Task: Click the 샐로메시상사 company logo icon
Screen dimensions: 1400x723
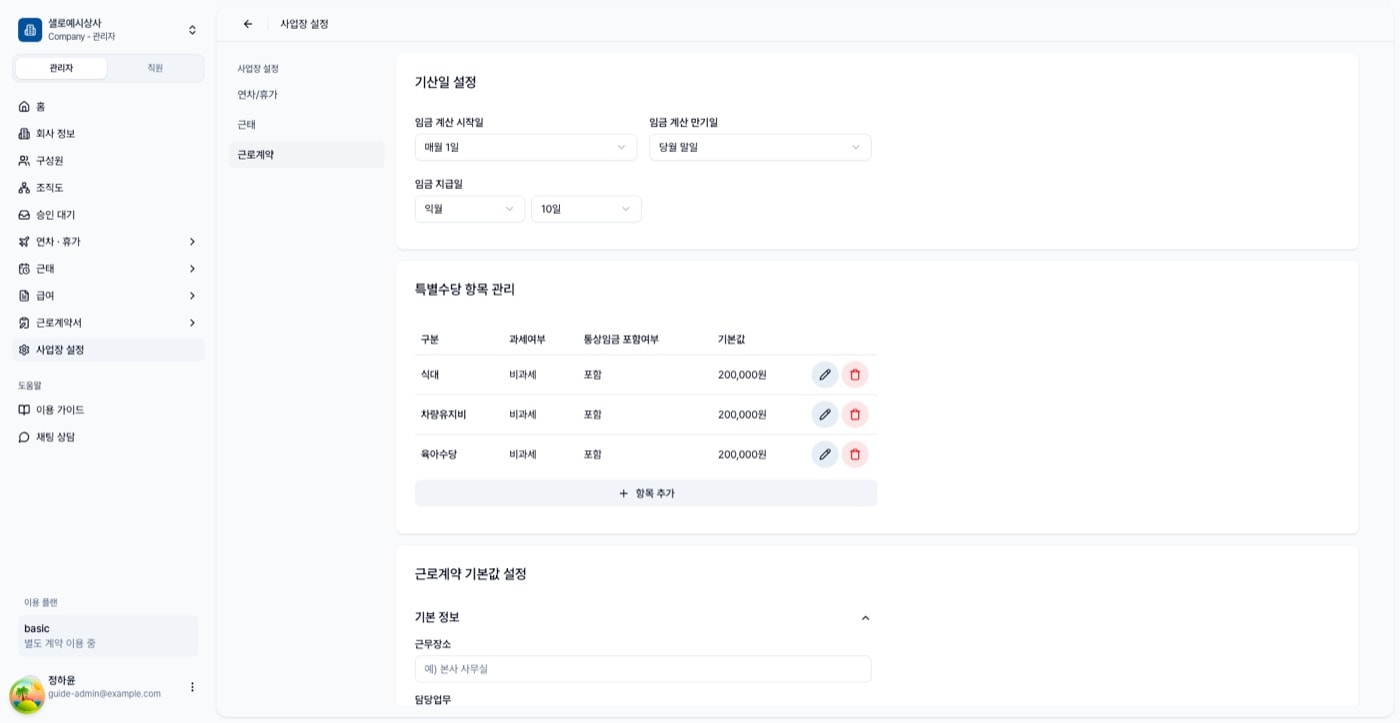Action: pyautogui.click(x=30, y=30)
